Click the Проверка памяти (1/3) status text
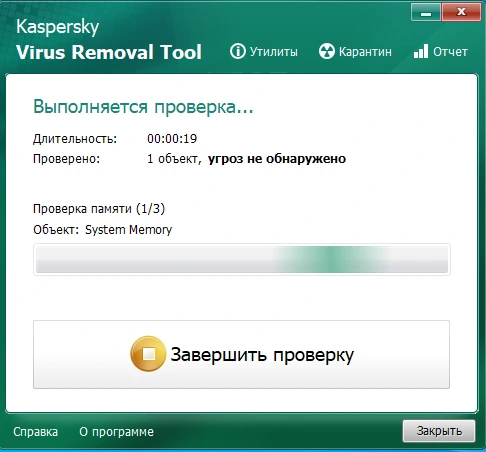This screenshot has height=452, width=486. pos(99,209)
